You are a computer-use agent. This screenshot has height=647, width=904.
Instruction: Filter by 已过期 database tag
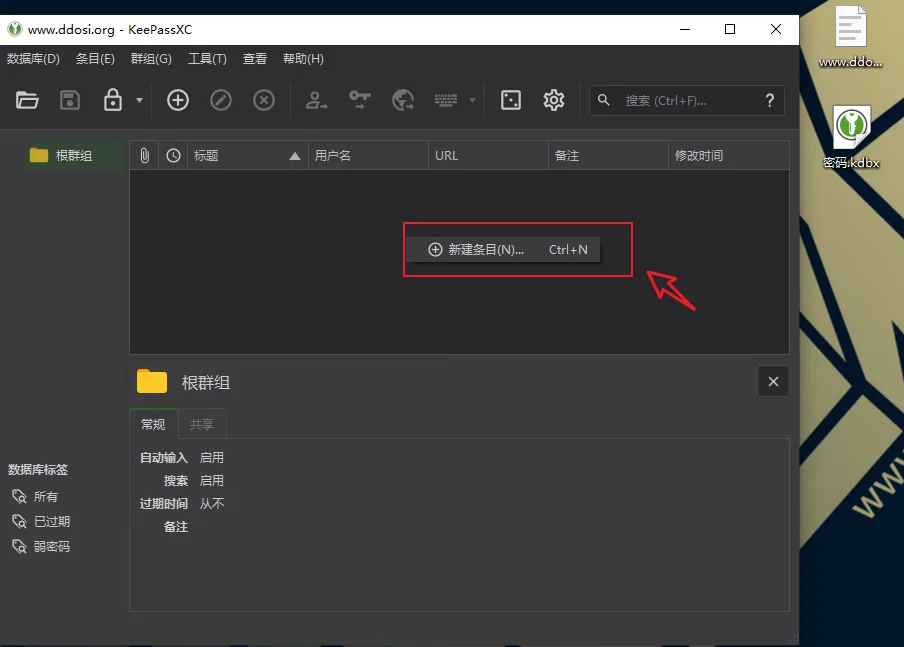coord(41,521)
